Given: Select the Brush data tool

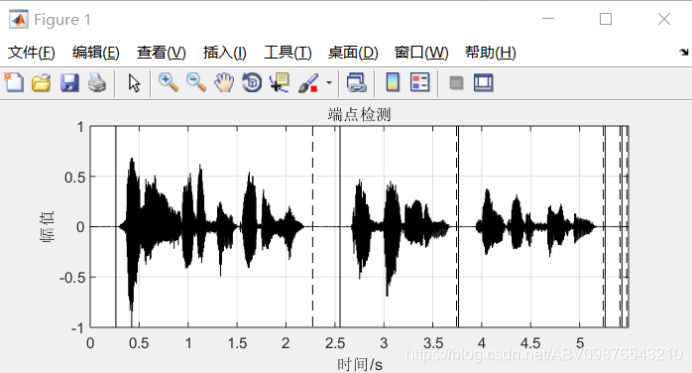Looking at the screenshot, I should point(308,83).
